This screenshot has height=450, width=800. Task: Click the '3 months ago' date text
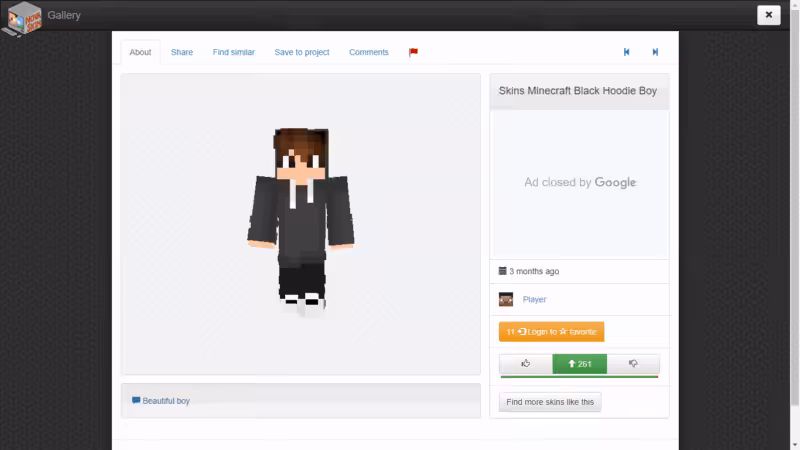[534, 271]
